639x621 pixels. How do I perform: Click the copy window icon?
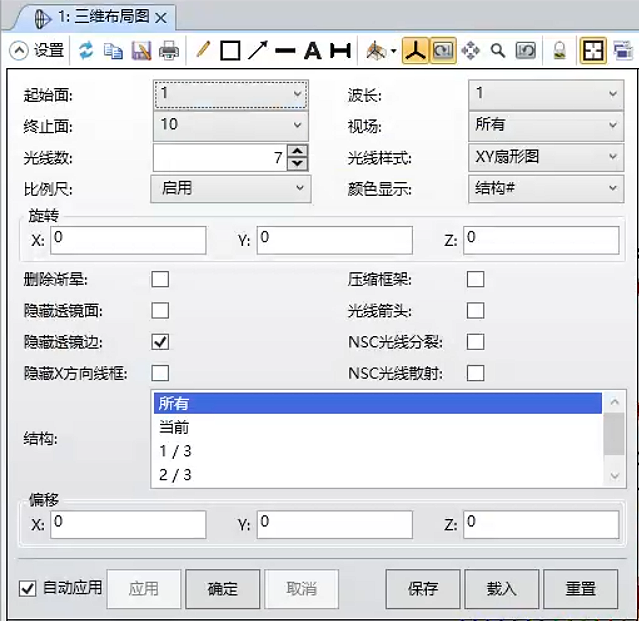[x=113, y=51]
